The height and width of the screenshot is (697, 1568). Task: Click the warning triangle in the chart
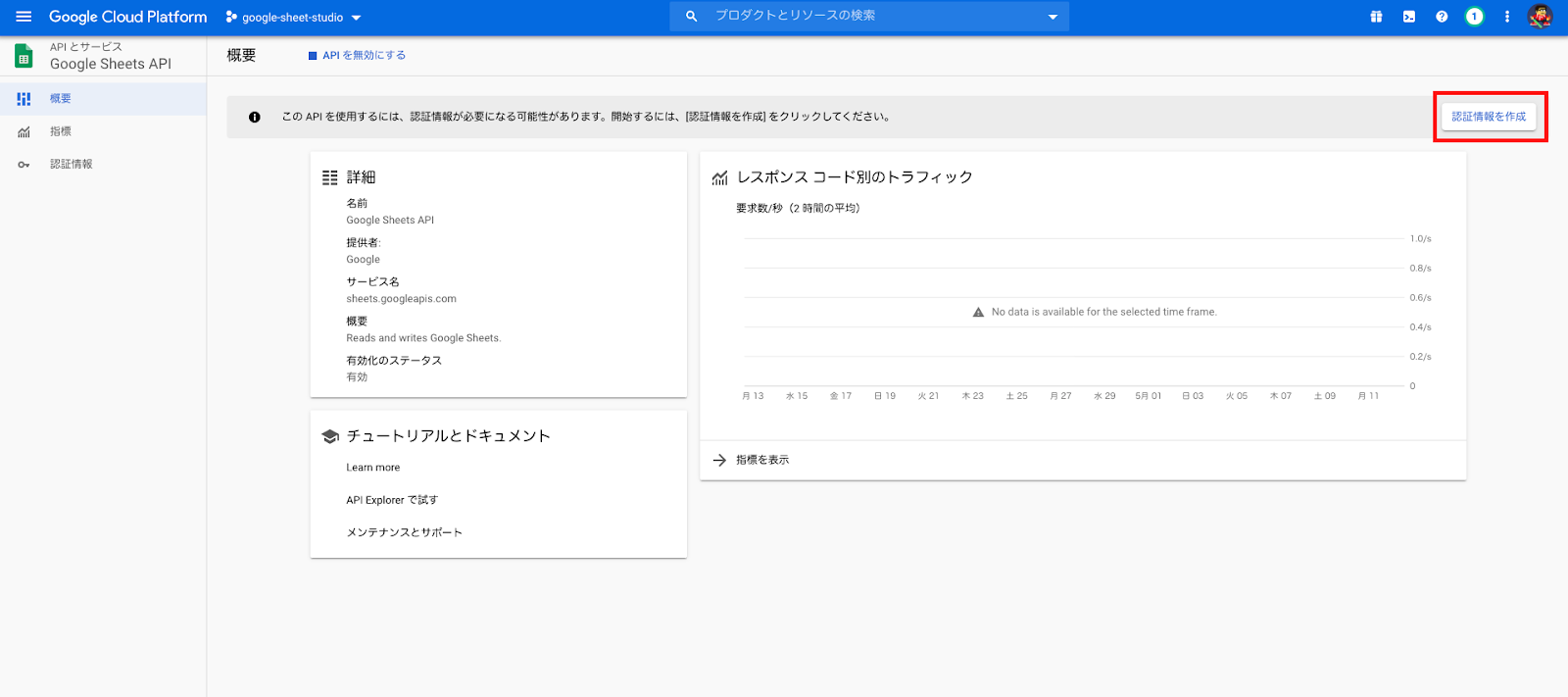pos(978,313)
